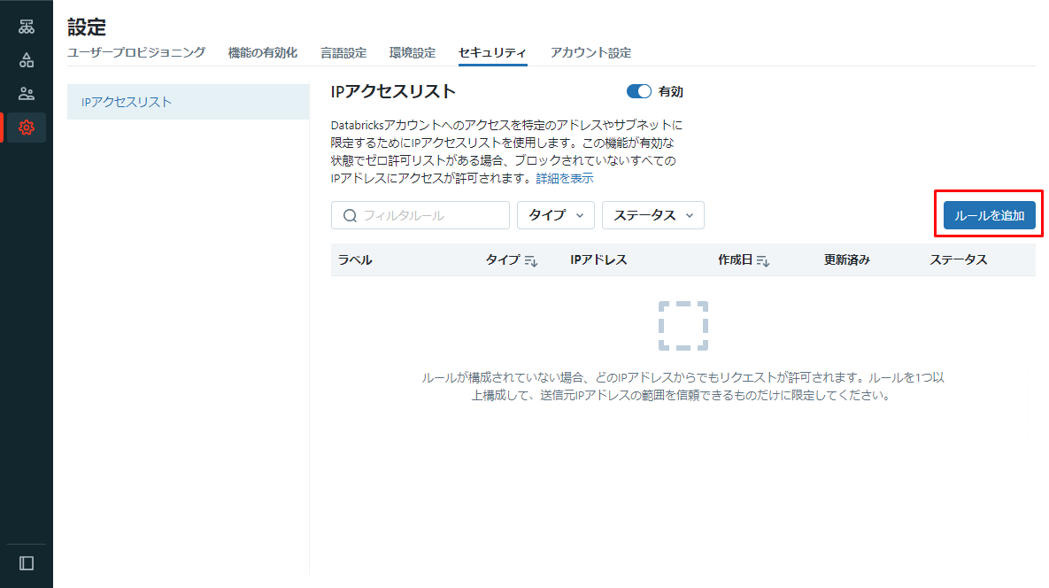1049x588 pixels.
Task: Sort by タイプ column sort icon
Action: [x=531, y=261]
